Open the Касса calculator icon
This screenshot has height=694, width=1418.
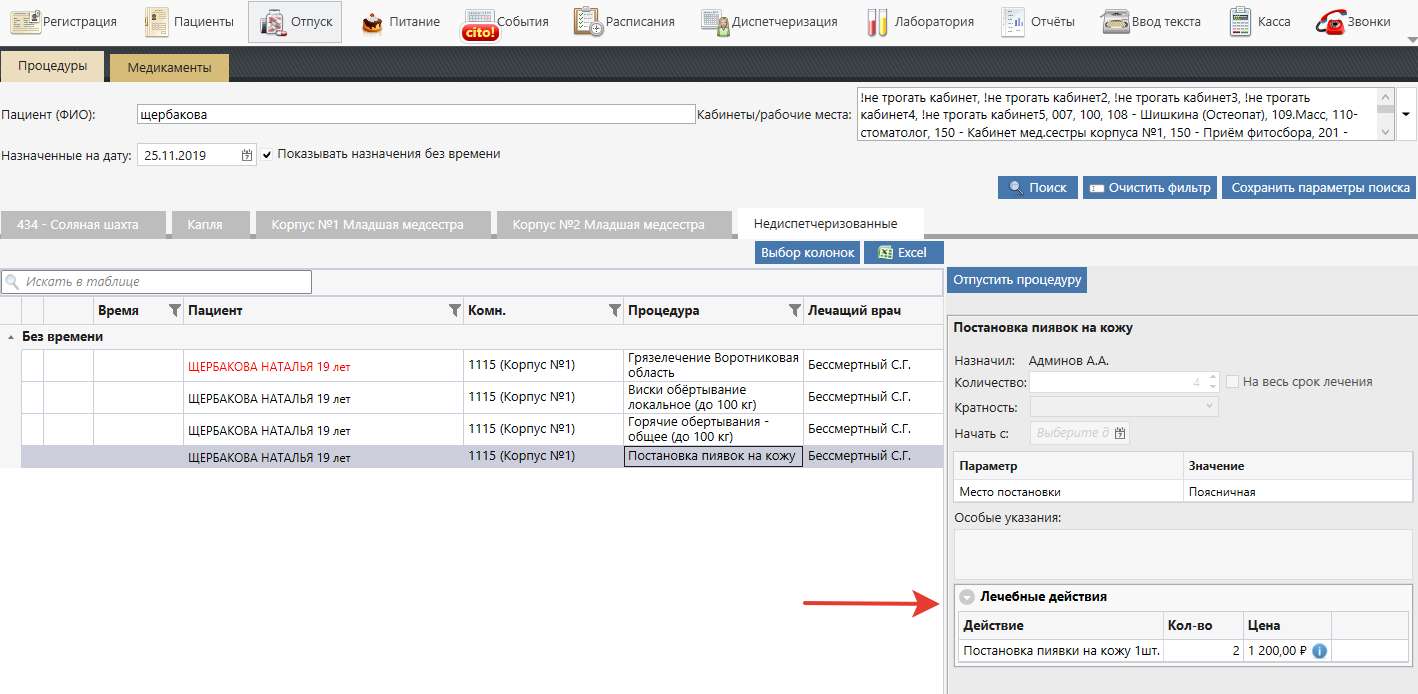pyautogui.click(x=1241, y=21)
